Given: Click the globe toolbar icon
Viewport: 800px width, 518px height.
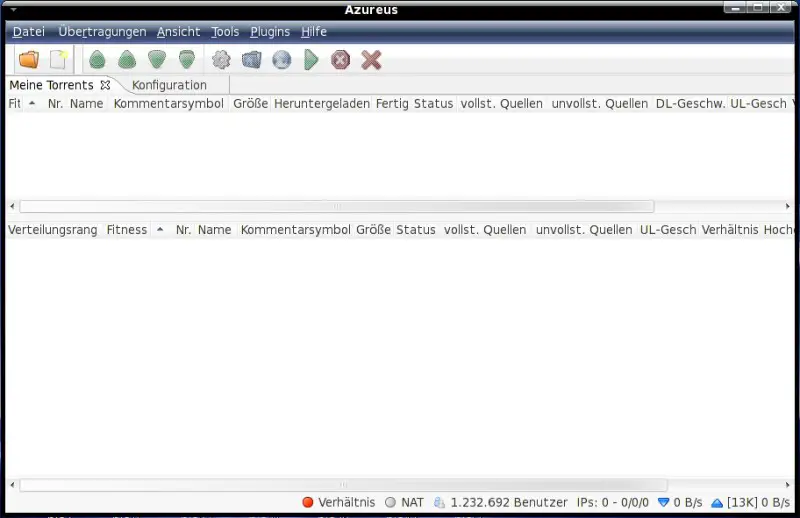Looking at the screenshot, I should (282, 60).
